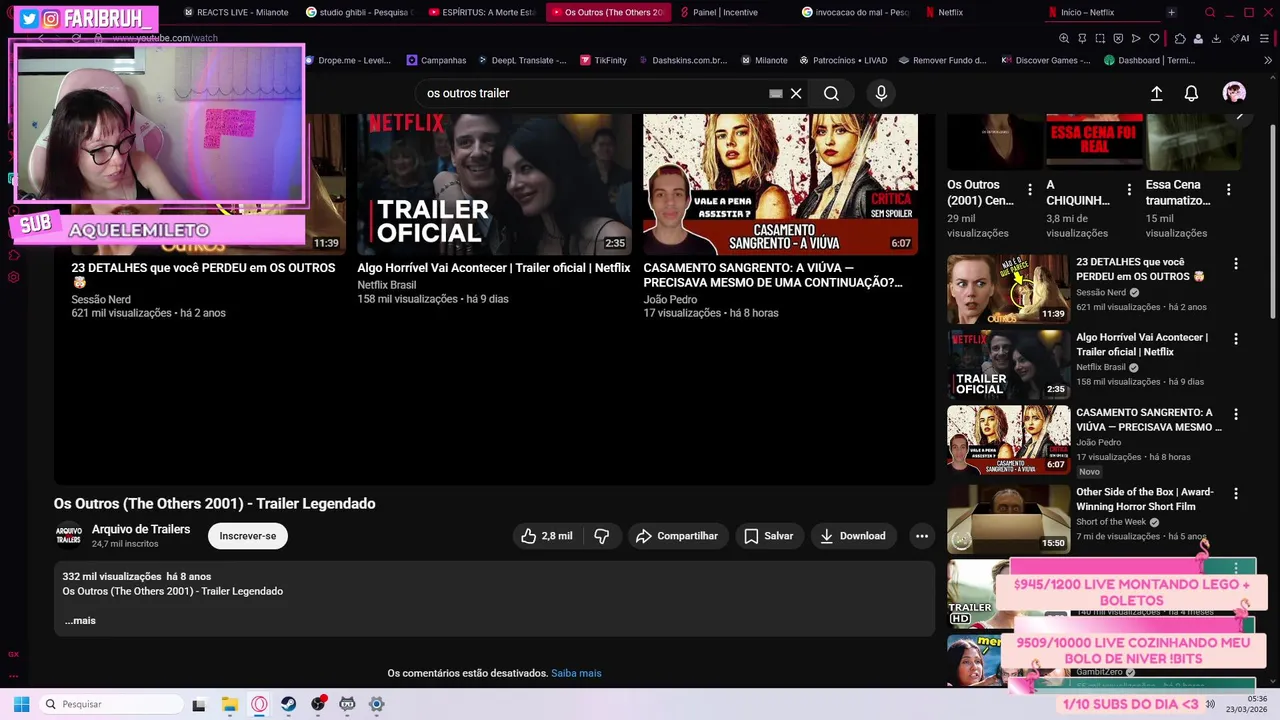
Task: Click the Sessão Nerd channel under 23 DETALHES
Action: (101, 299)
